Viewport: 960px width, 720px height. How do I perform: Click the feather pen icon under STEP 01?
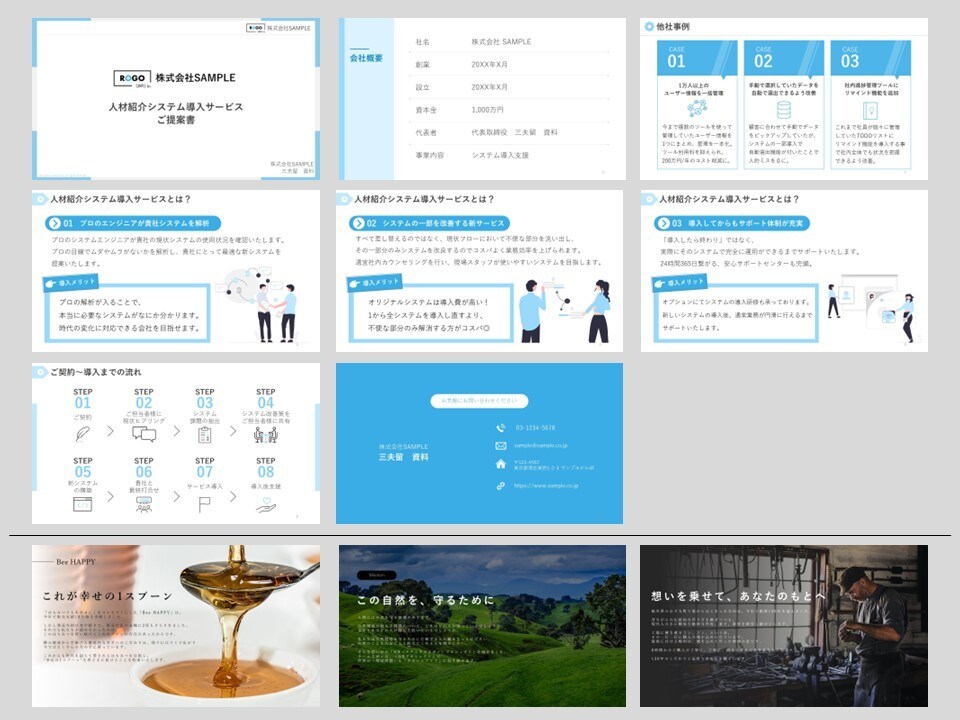pyautogui.click(x=83, y=433)
